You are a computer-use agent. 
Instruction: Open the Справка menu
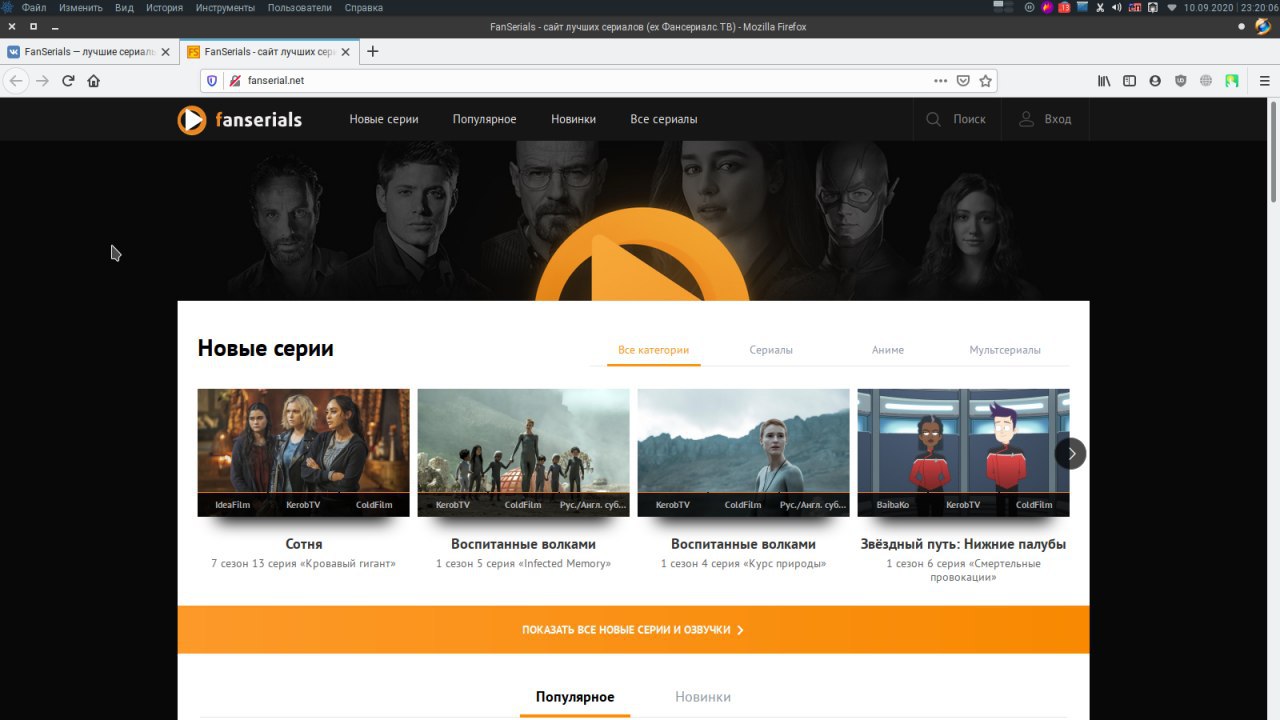[363, 7]
